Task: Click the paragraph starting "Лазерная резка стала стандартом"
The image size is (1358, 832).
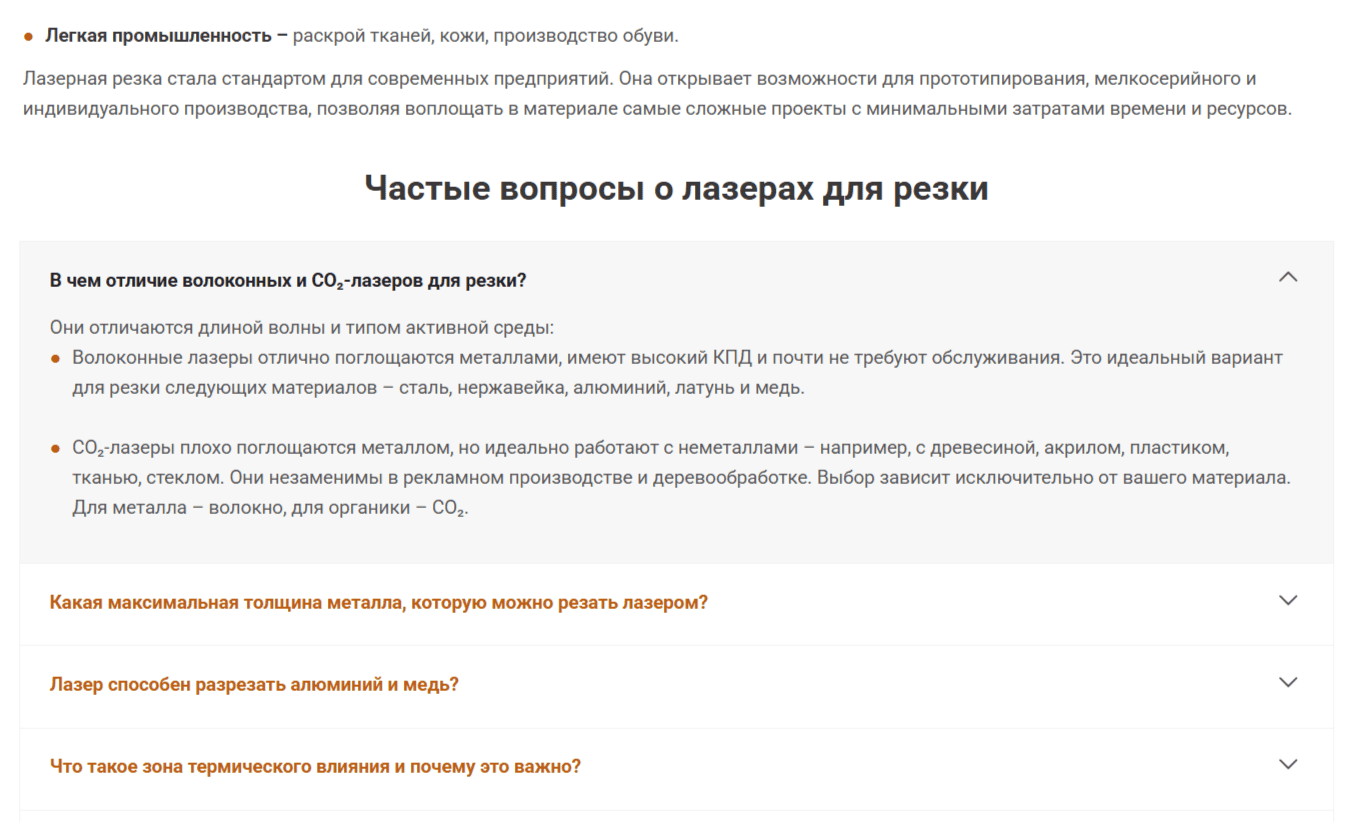Action: [x=657, y=93]
